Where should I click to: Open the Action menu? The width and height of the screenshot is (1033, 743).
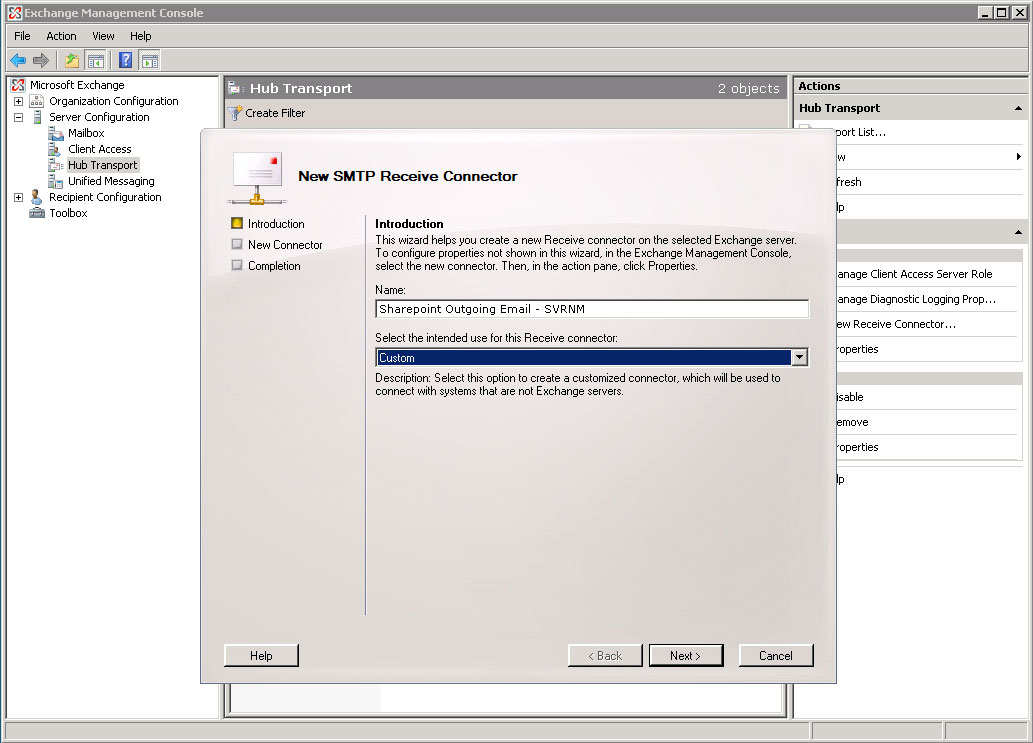(61, 36)
